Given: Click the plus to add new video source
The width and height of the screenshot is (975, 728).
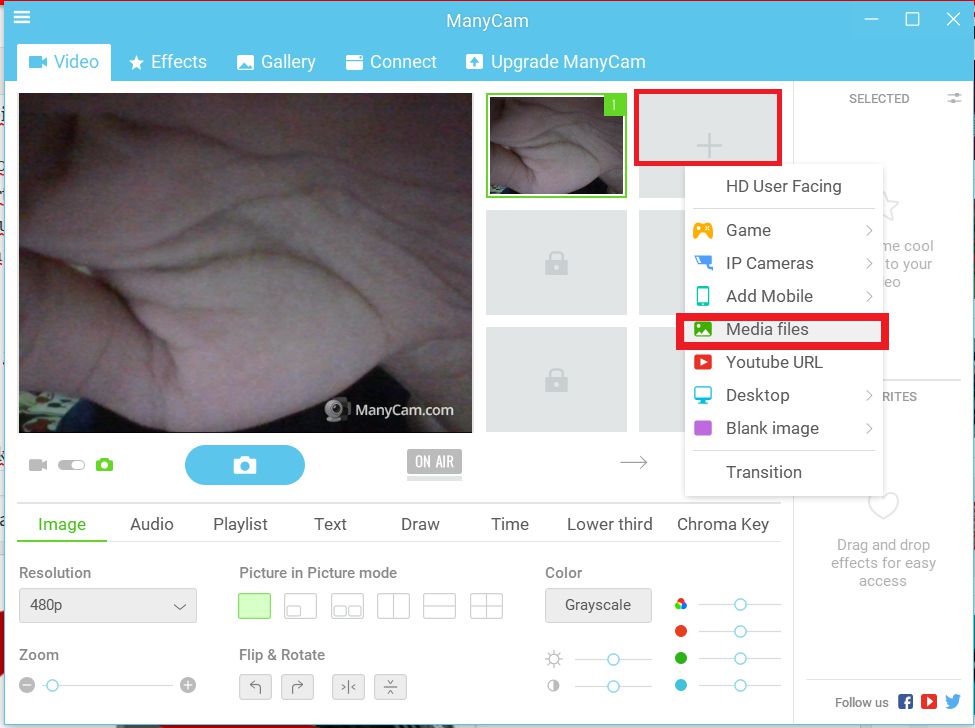Looking at the screenshot, I should (x=709, y=145).
